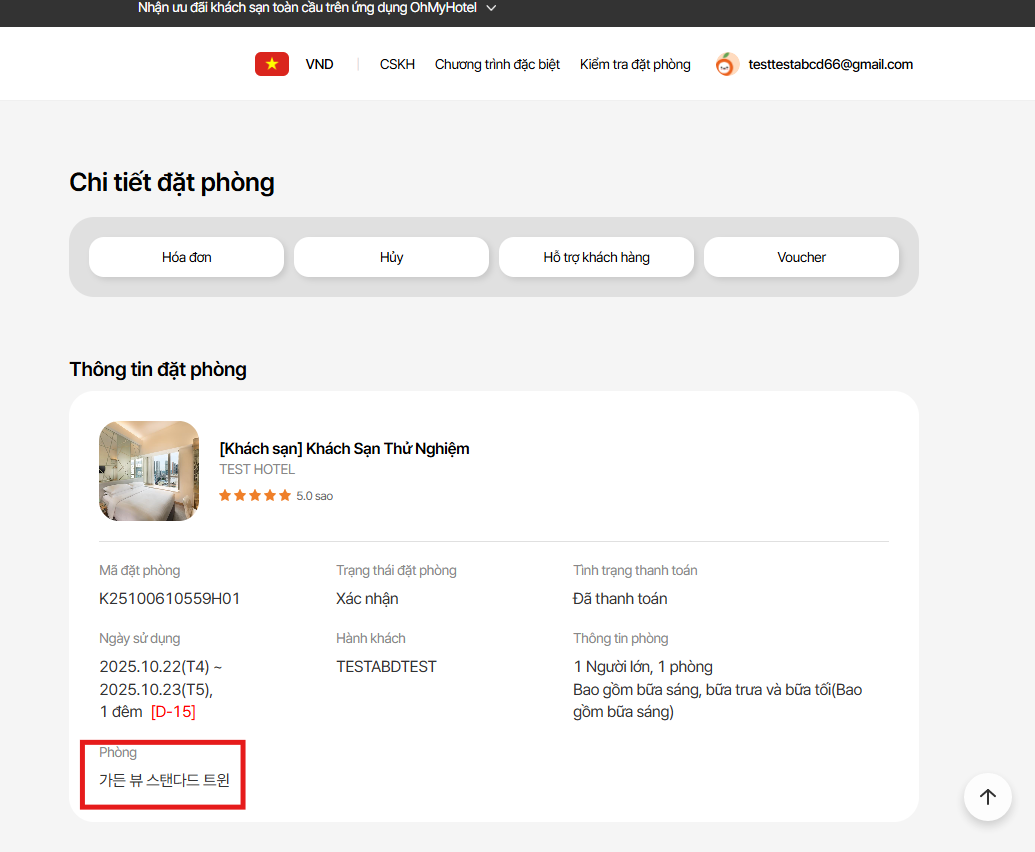The image size is (1035, 852).
Task: Click the Hủy button
Action: tap(391, 257)
